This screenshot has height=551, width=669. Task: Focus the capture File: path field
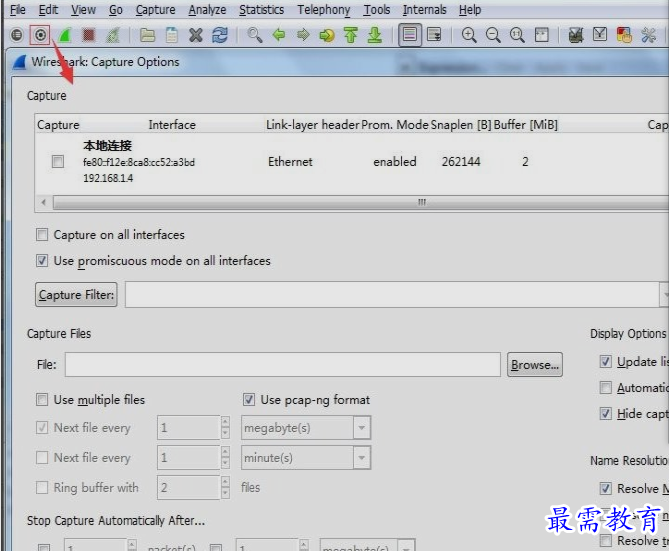pyautogui.click(x=282, y=364)
